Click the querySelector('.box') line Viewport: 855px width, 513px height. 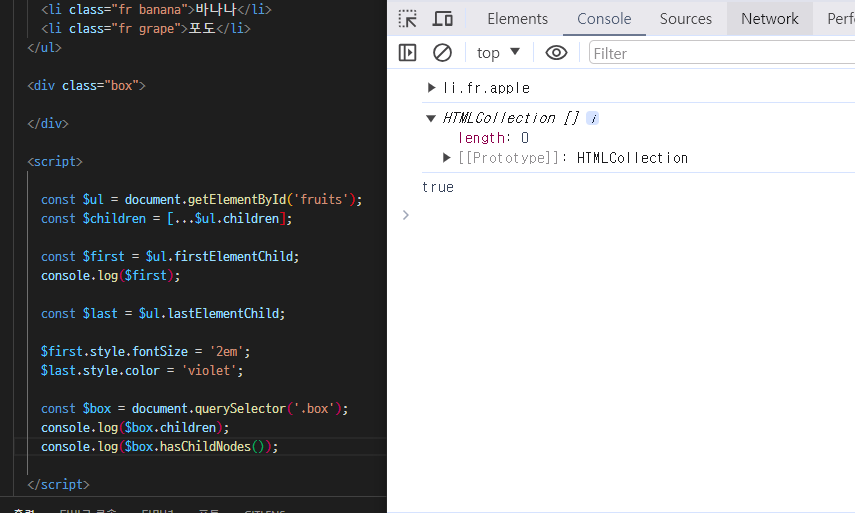coord(195,408)
